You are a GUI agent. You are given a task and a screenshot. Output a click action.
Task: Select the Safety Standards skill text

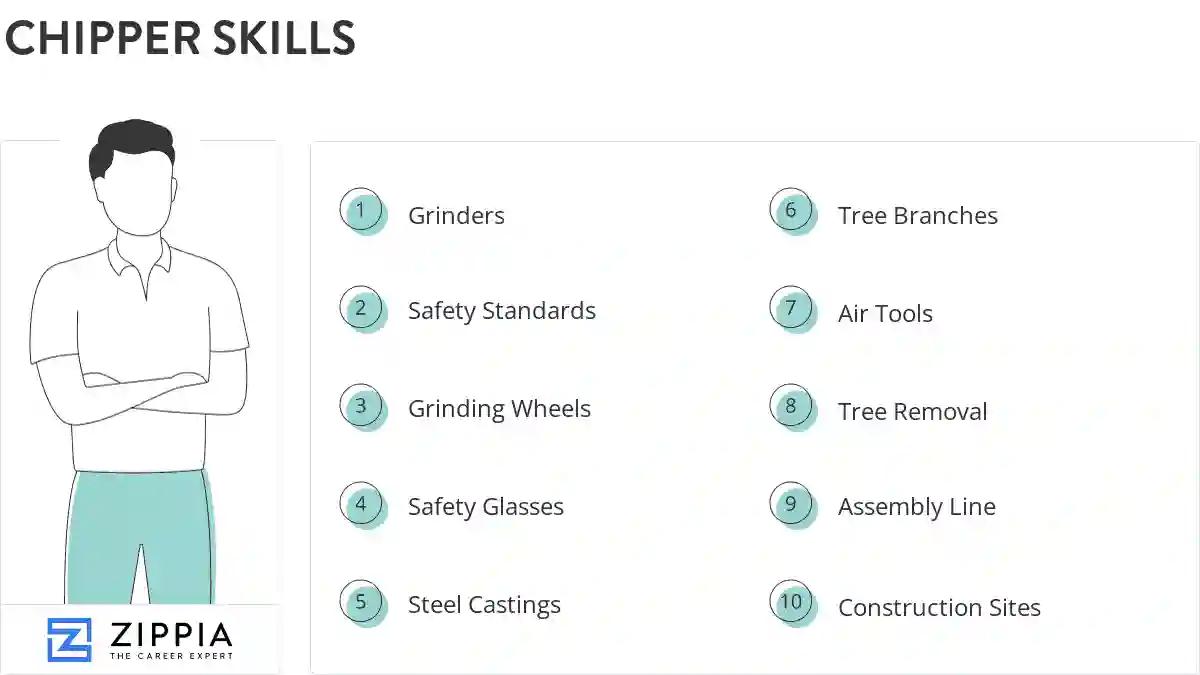click(x=501, y=311)
